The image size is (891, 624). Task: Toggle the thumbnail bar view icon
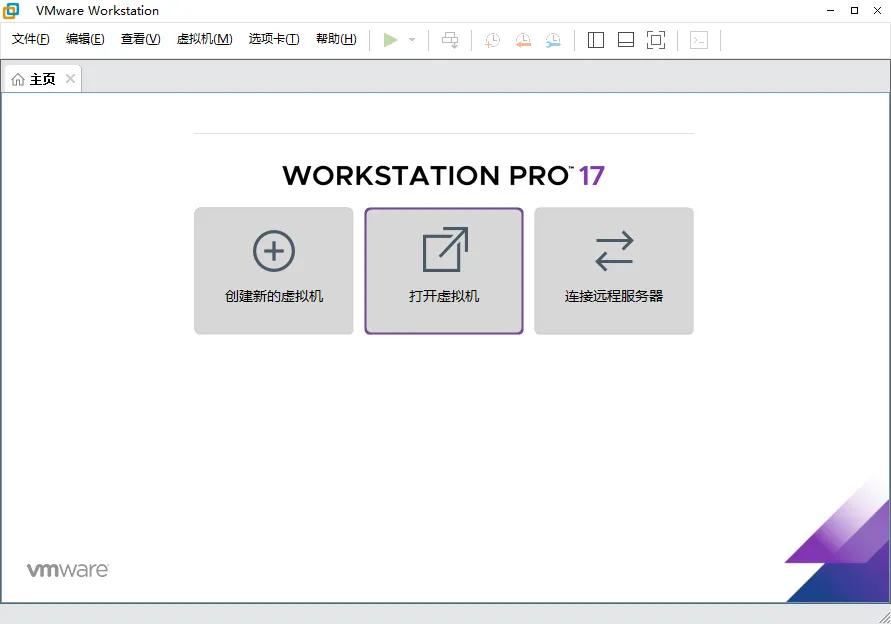[x=626, y=40]
